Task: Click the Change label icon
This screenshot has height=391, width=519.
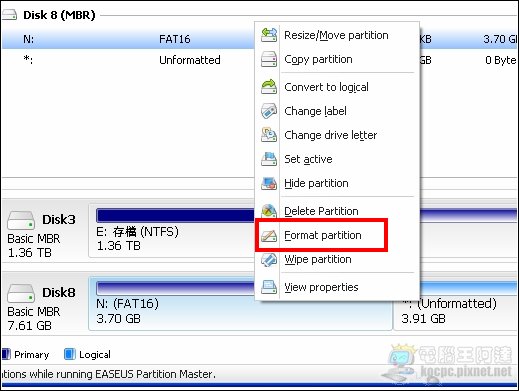Action: 269,111
